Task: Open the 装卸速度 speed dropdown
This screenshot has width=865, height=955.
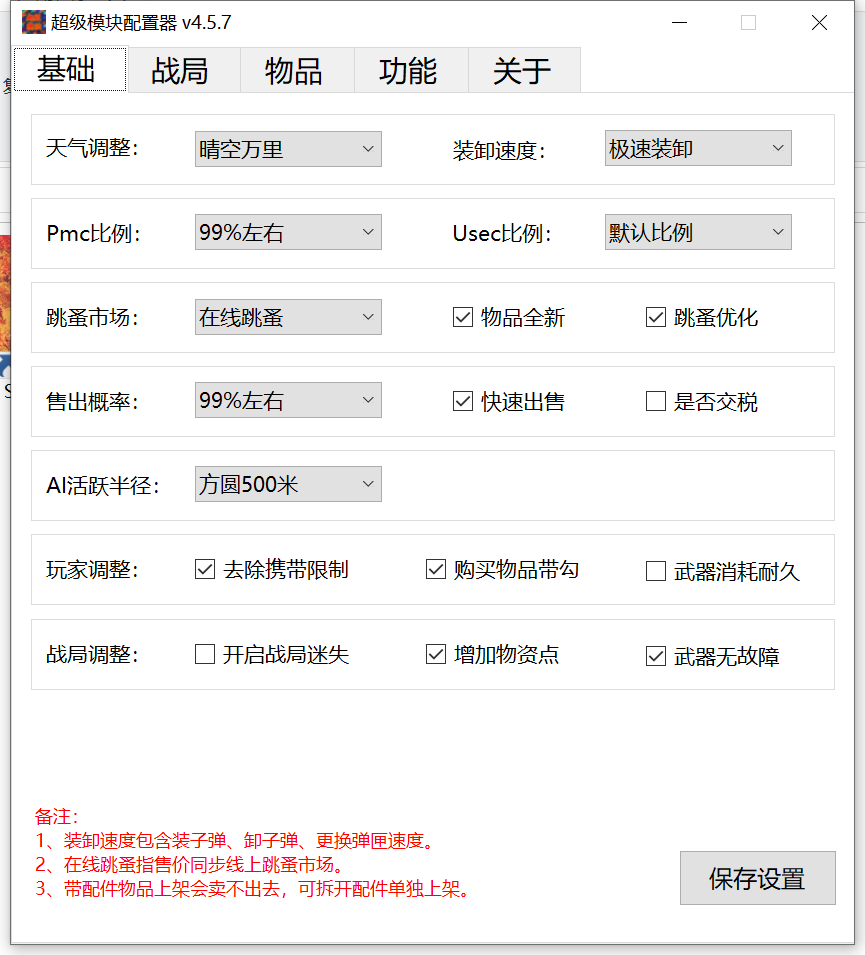Action: click(697, 148)
